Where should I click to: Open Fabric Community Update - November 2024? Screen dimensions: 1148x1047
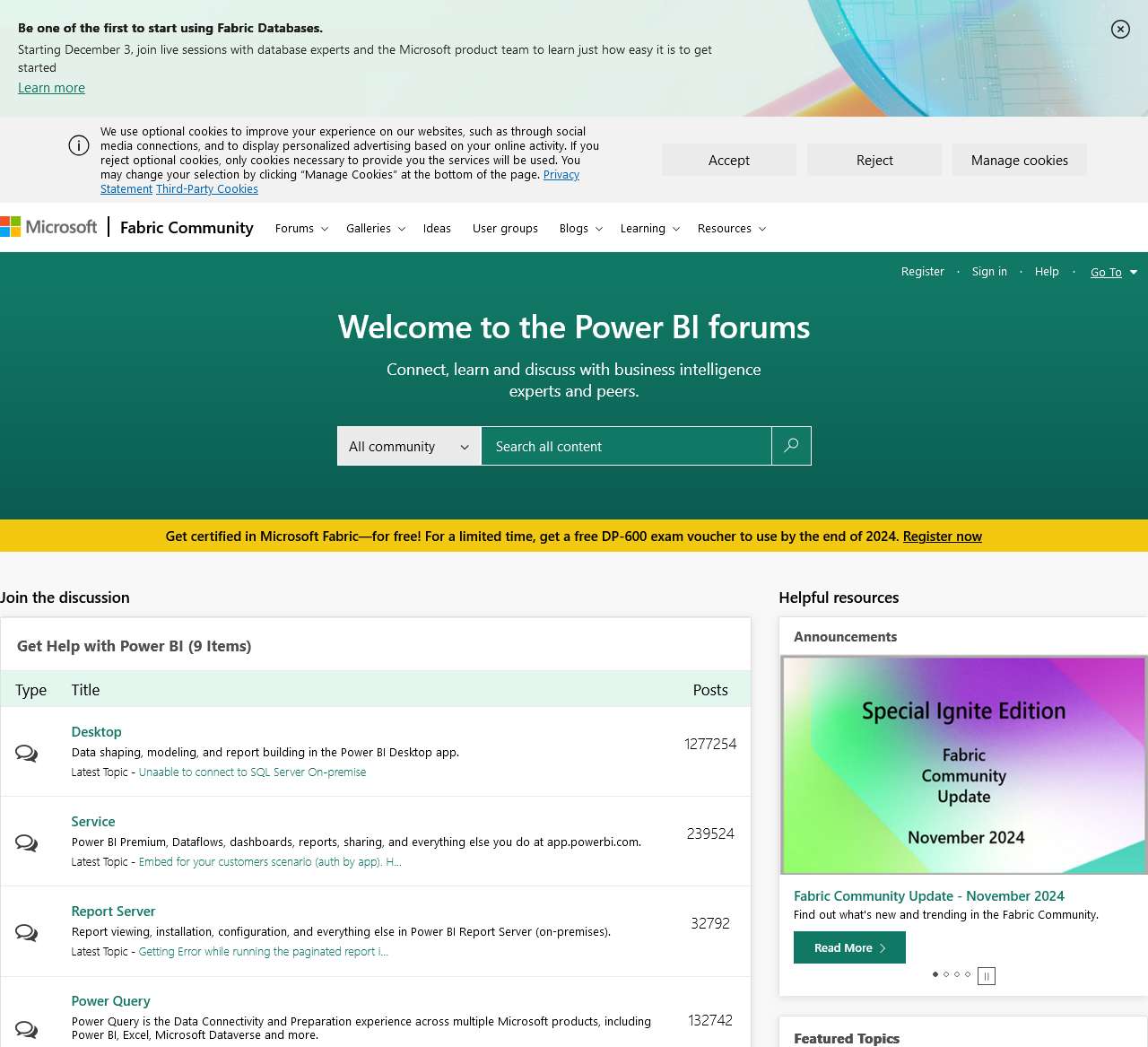[x=929, y=896]
